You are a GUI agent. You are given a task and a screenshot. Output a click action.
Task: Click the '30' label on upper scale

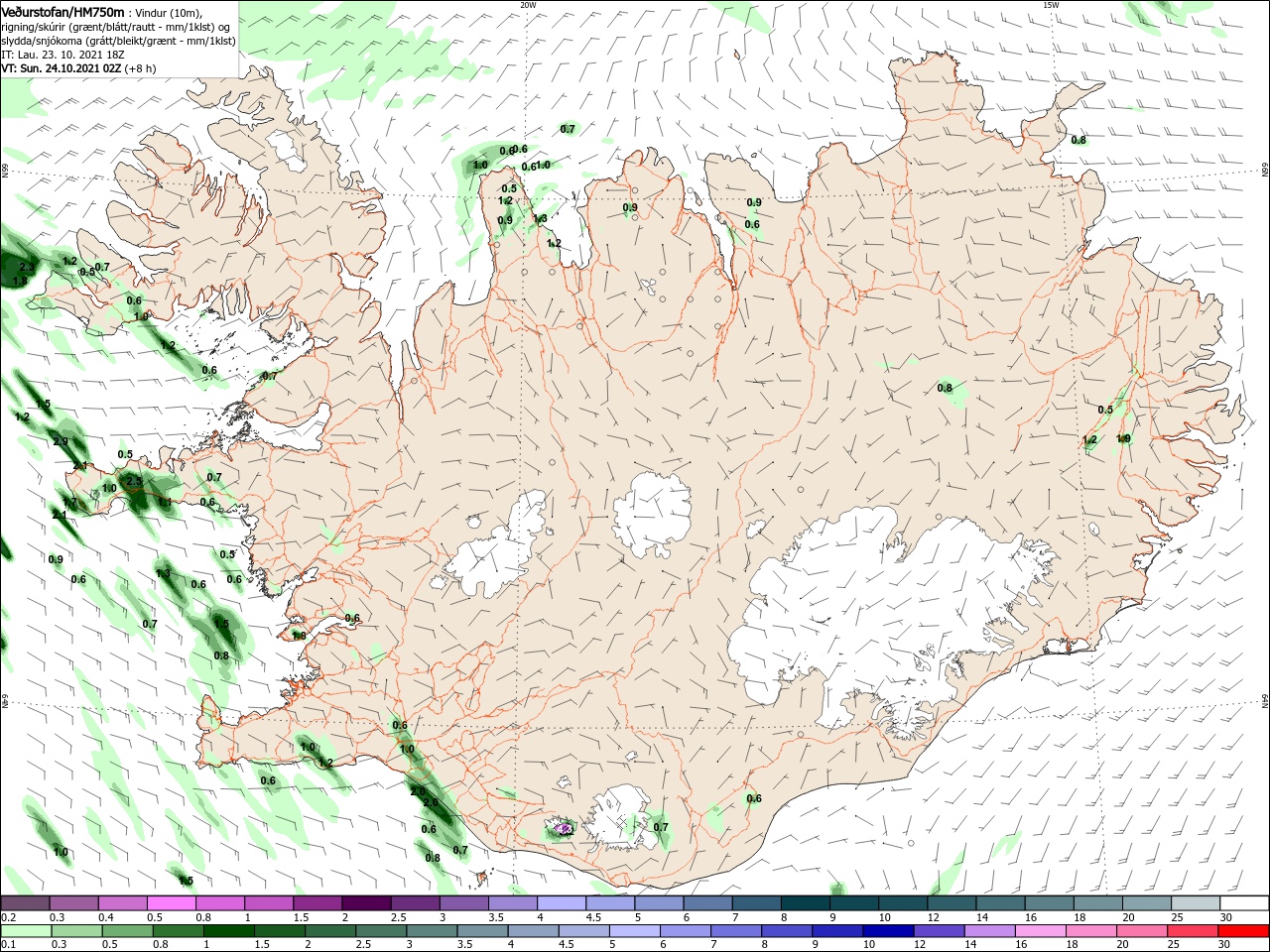(x=1226, y=917)
